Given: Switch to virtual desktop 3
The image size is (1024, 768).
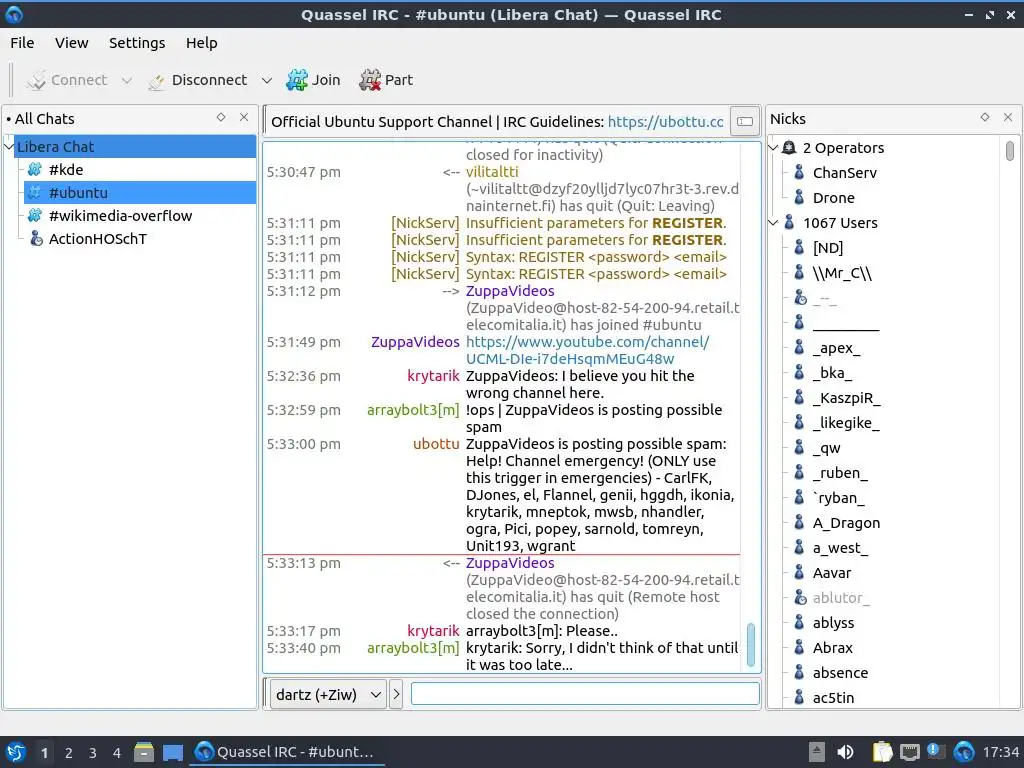Looking at the screenshot, I should 93,753.
